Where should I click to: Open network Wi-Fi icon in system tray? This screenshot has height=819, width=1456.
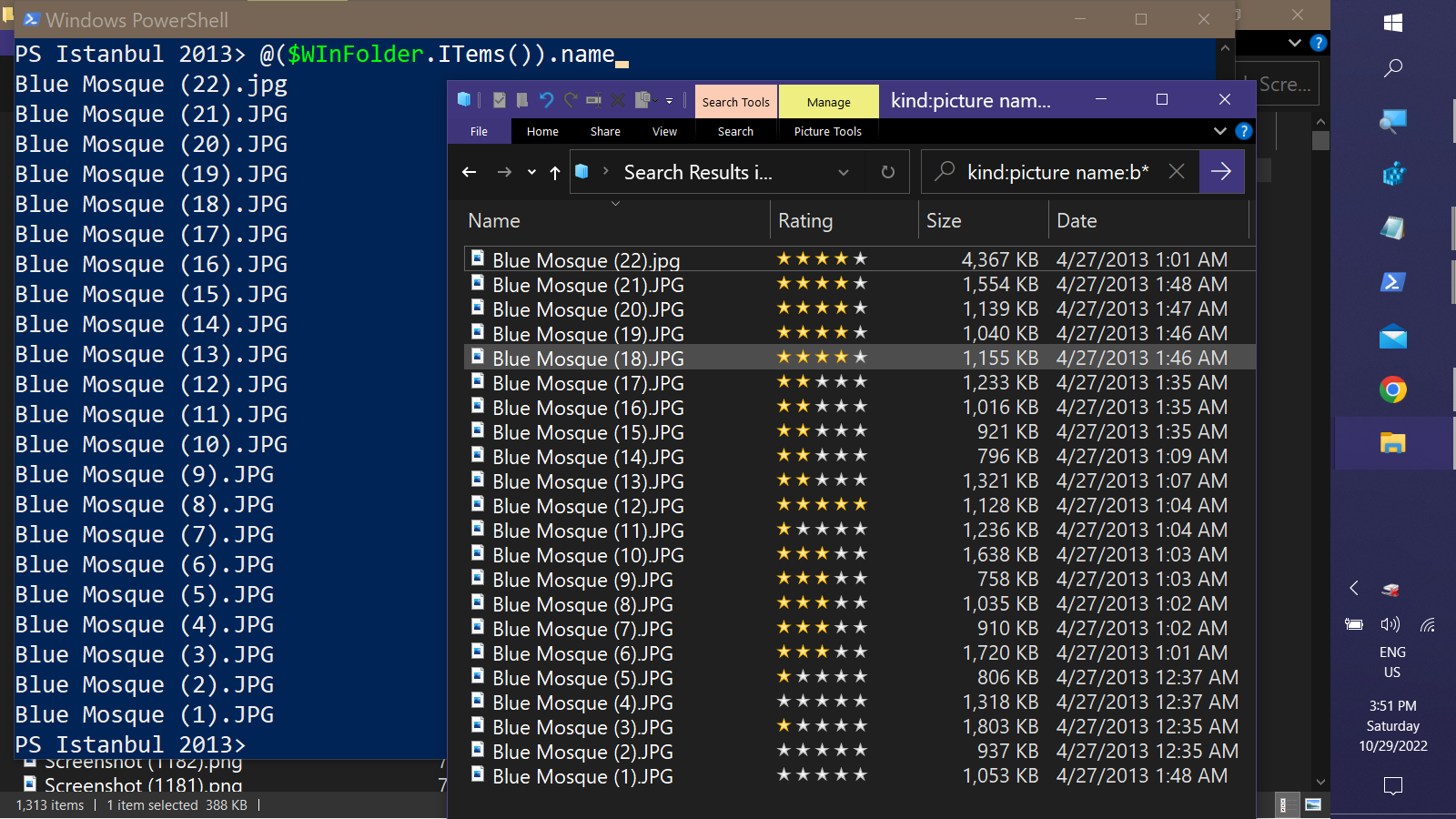[x=1427, y=624]
